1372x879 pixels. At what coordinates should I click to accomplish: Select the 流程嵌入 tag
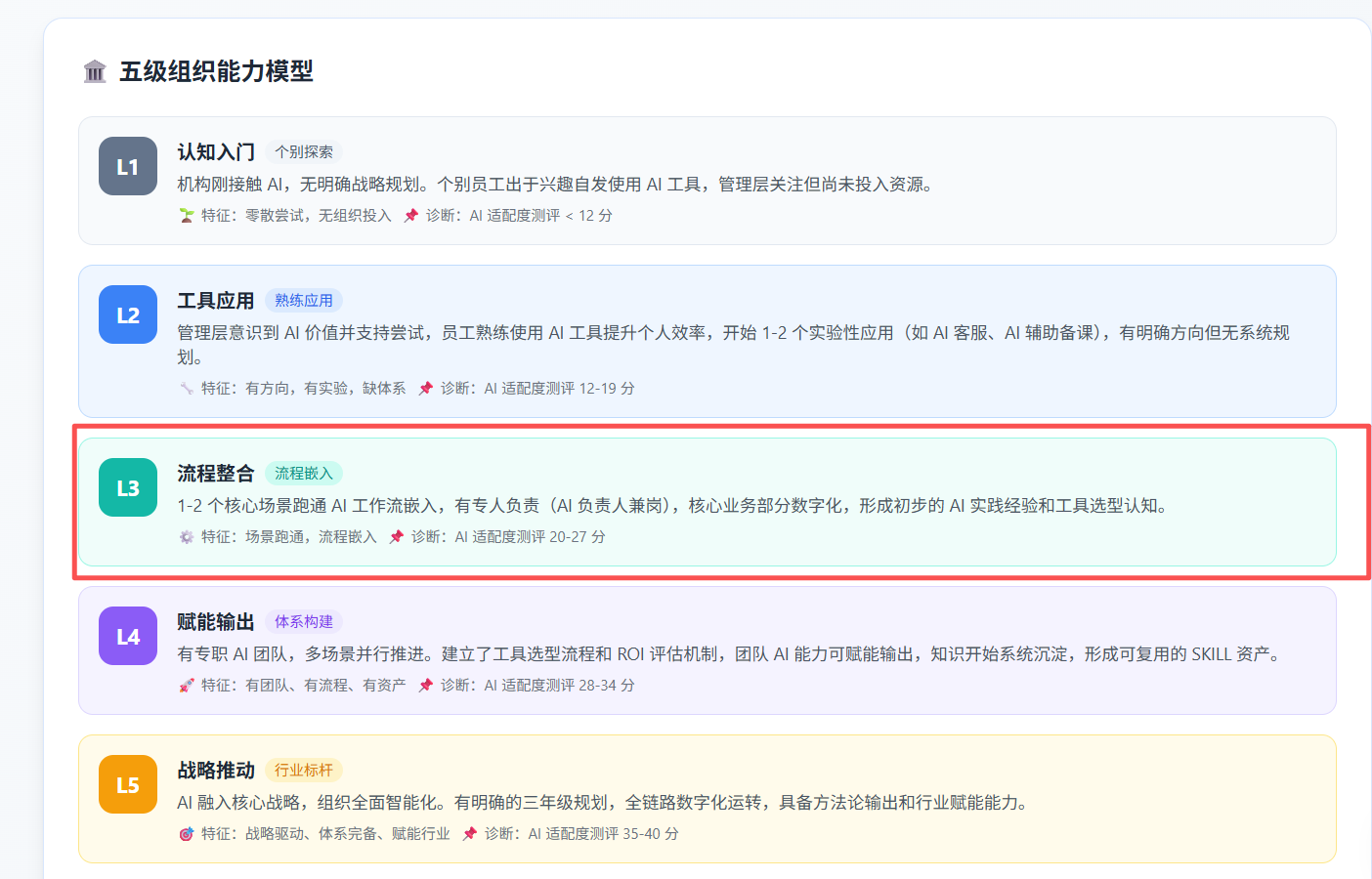pyautogui.click(x=304, y=473)
